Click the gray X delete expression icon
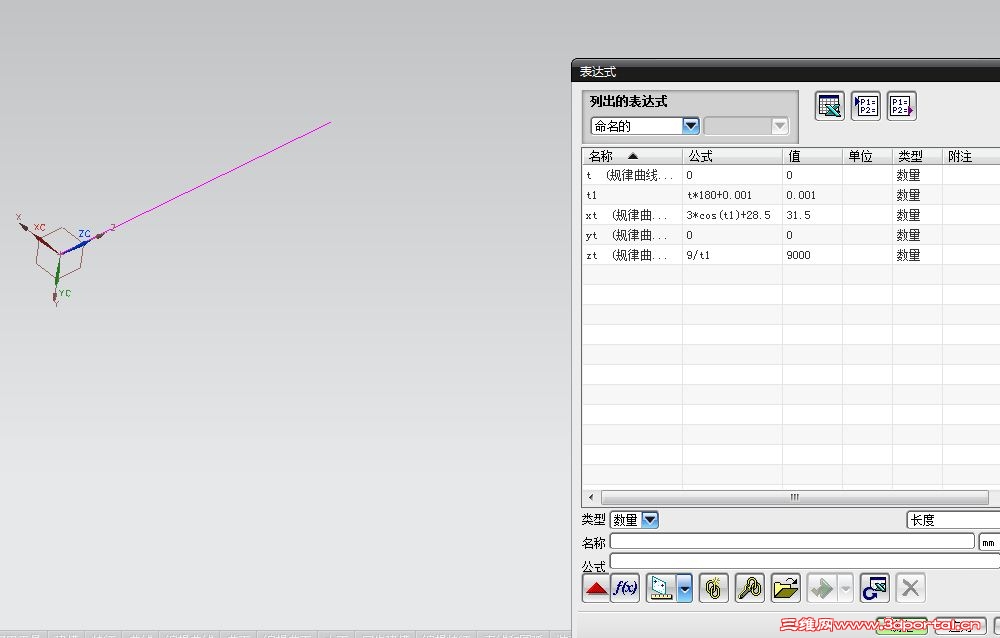 tap(910, 588)
